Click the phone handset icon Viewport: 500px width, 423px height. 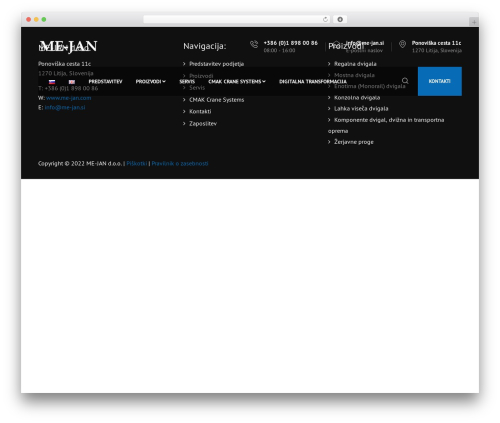254,44
